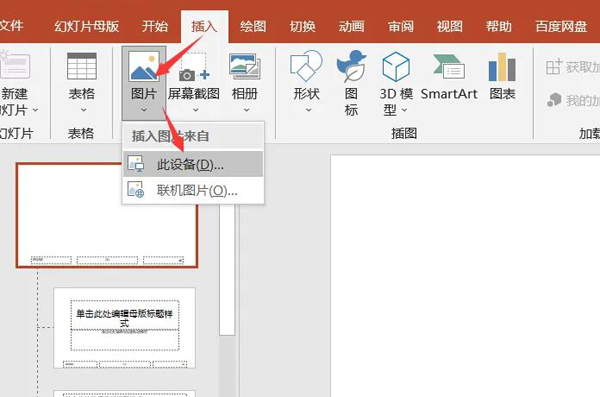The height and width of the screenshot is (397, 600).
Task: Click the 新建幻灯片 new slide icon
Action: (x=14, y=65)
